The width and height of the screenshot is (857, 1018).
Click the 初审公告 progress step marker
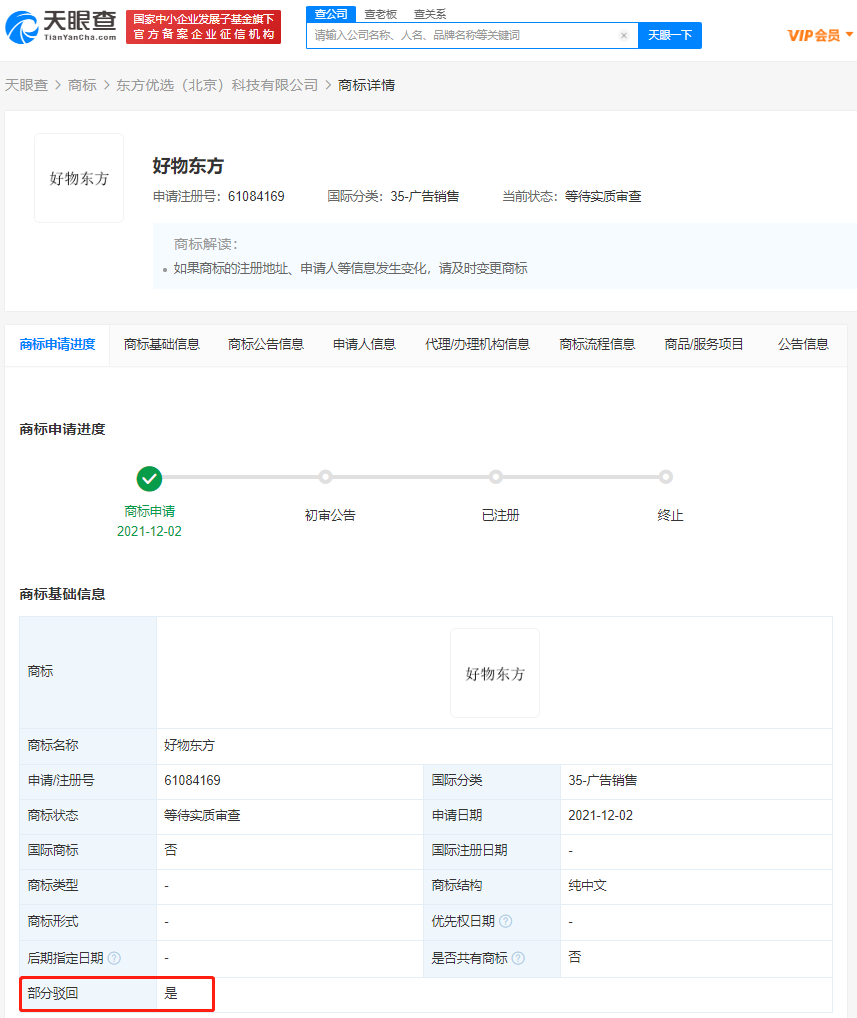[x=326, y=477]
